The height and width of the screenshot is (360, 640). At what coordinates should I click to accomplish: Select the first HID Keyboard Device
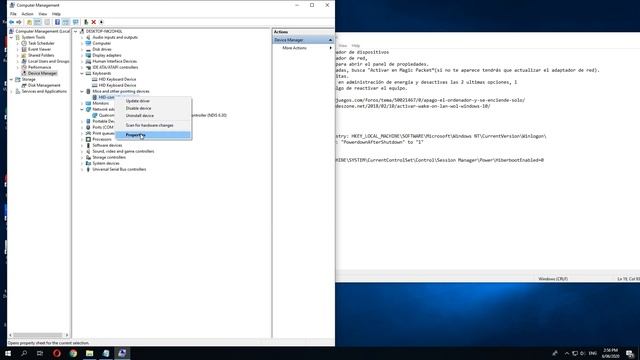click(x=117, y=79)
